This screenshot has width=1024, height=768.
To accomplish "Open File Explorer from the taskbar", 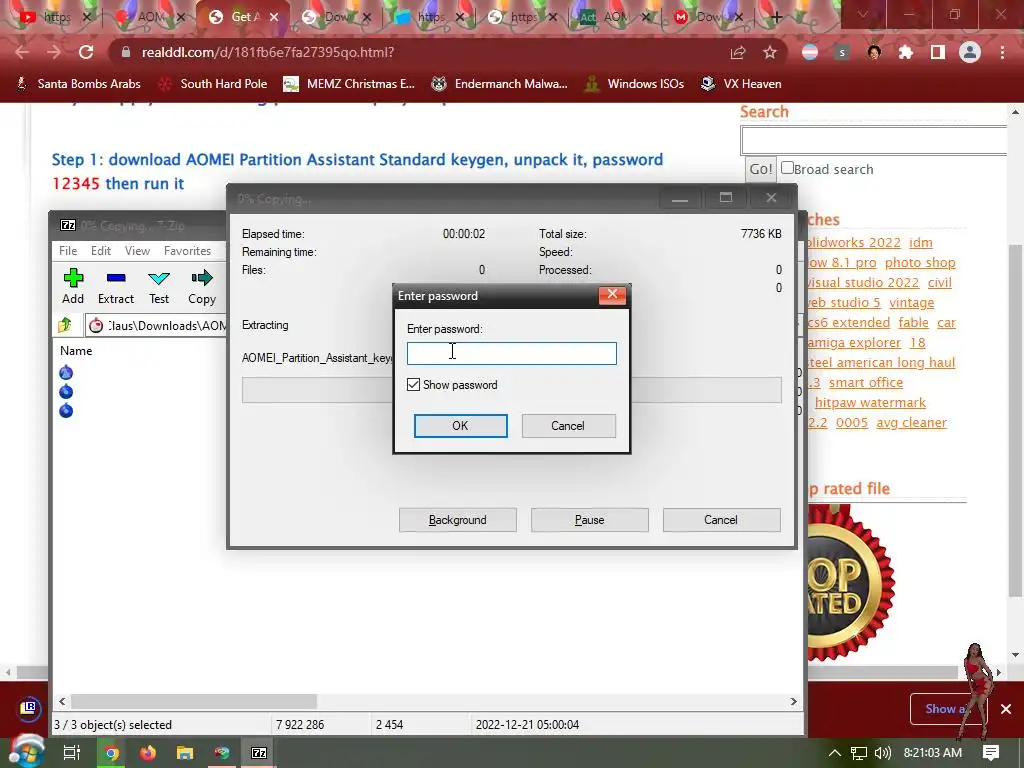I will (x=185, y=752).
